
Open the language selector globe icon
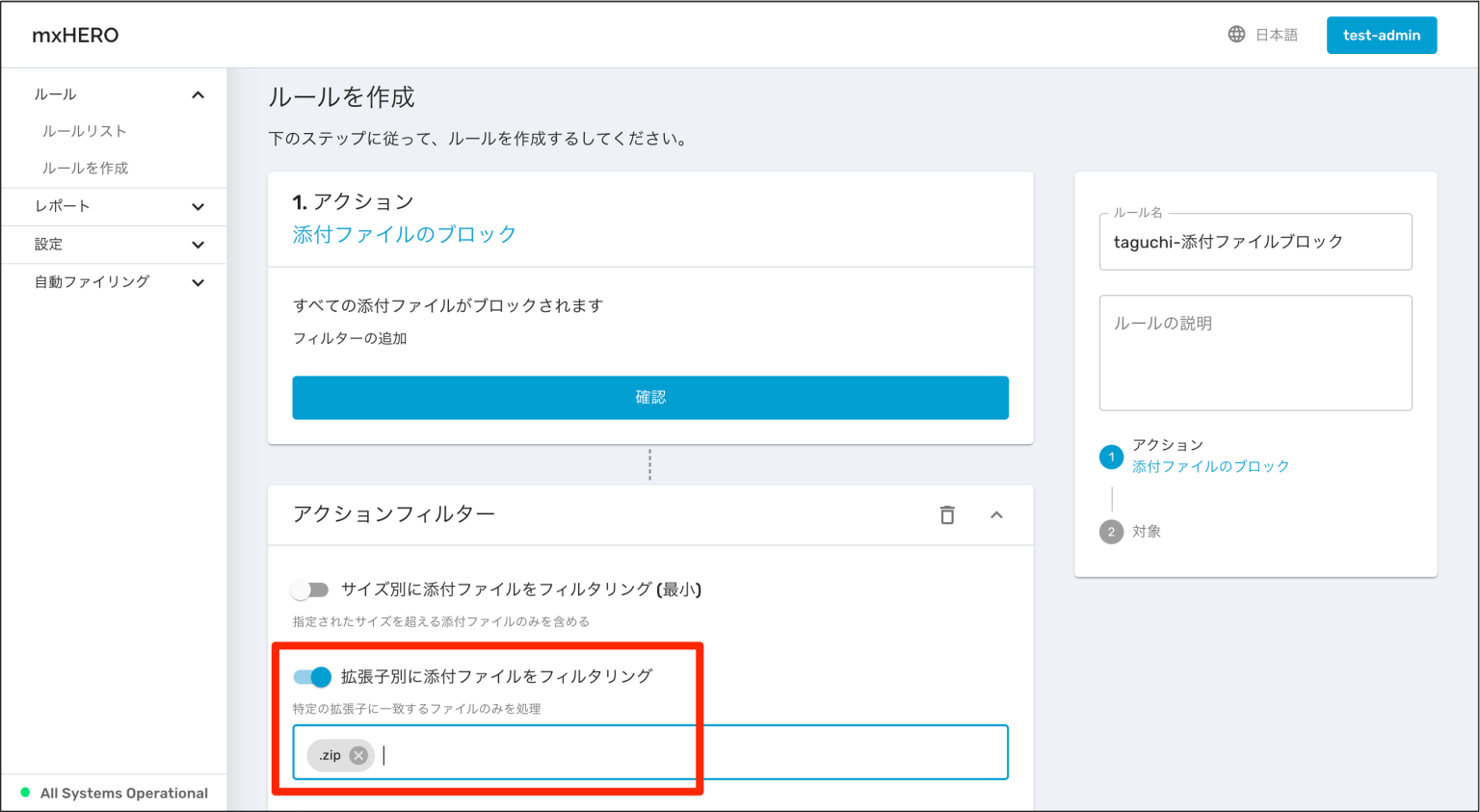point(1236,35)
